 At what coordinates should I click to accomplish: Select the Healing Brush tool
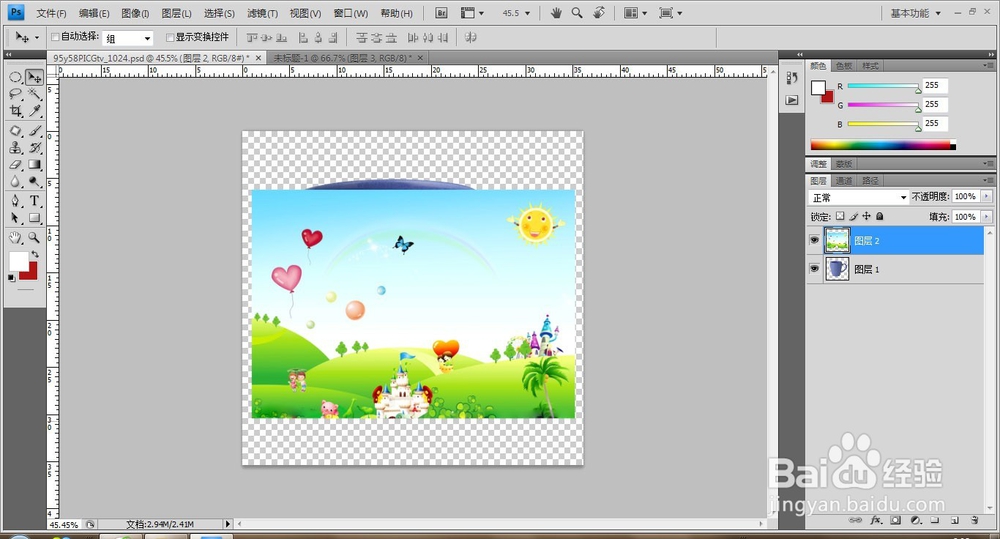pos(16,131)
